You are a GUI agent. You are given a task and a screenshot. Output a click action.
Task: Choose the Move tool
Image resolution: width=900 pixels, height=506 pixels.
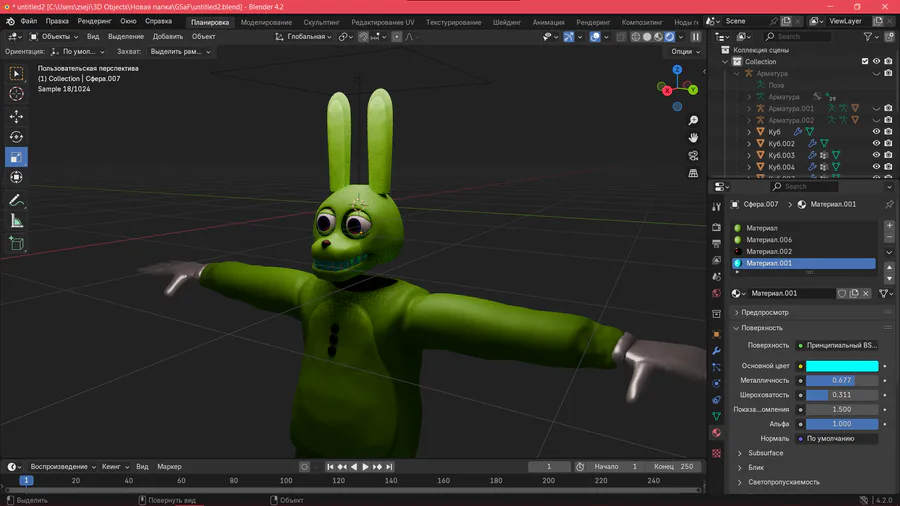16,116
